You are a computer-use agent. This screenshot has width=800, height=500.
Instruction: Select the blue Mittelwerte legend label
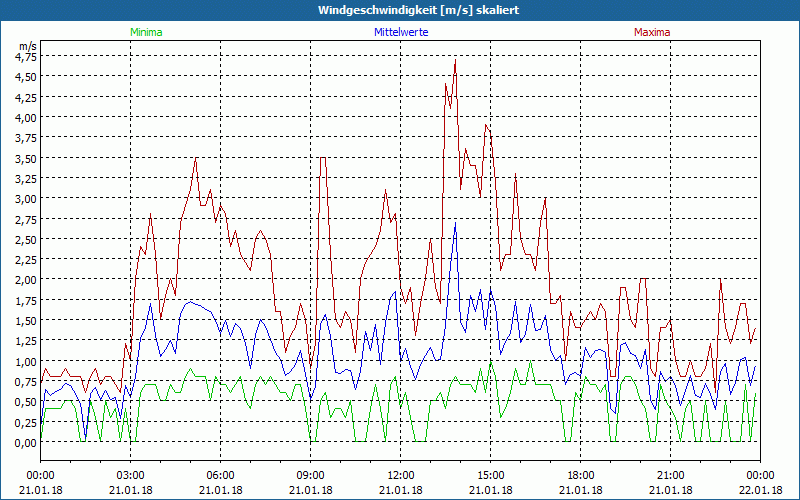pos(401,32)
